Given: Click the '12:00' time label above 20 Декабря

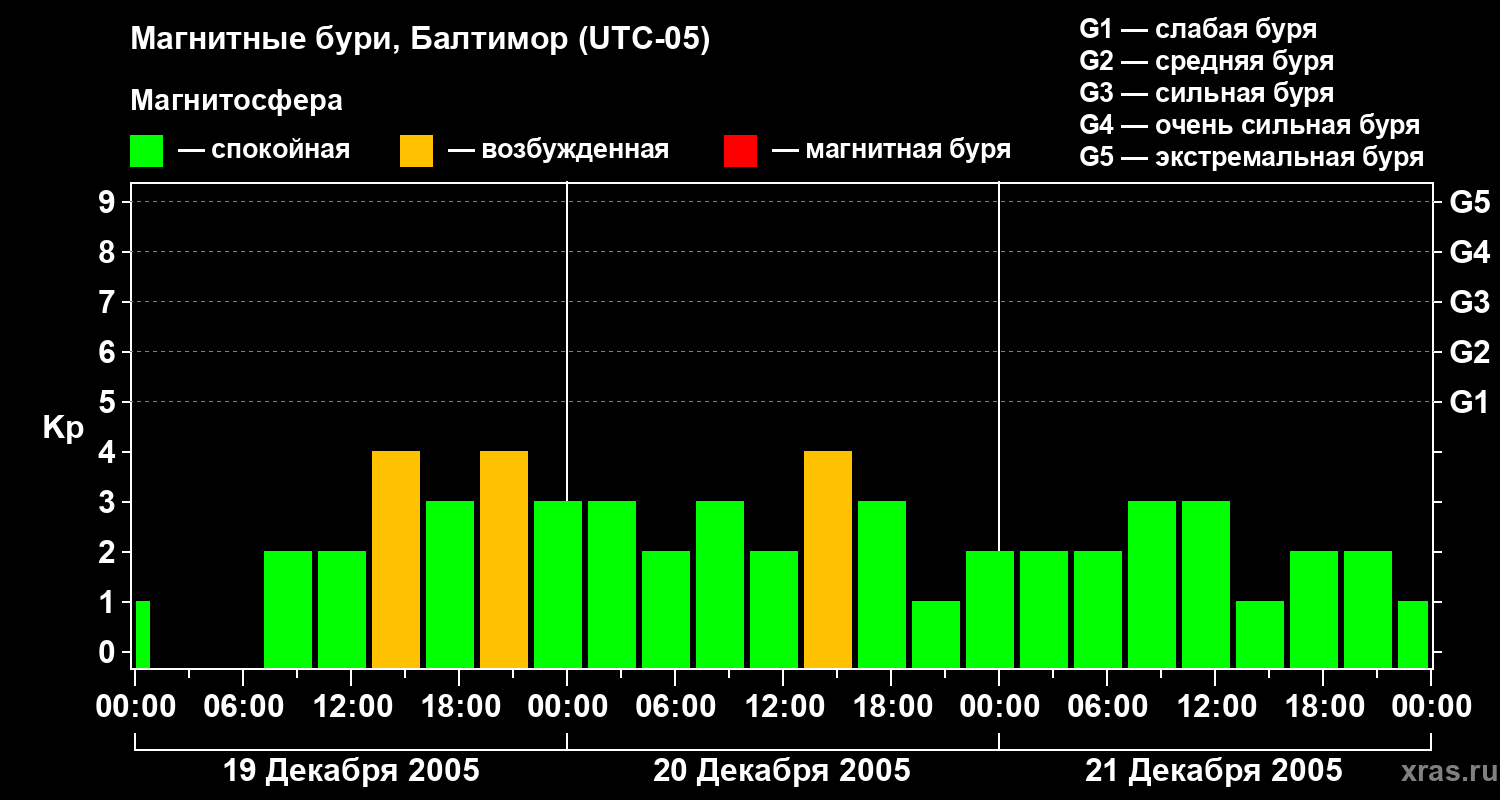Looking at the screenshot, I should click(783, 707).
